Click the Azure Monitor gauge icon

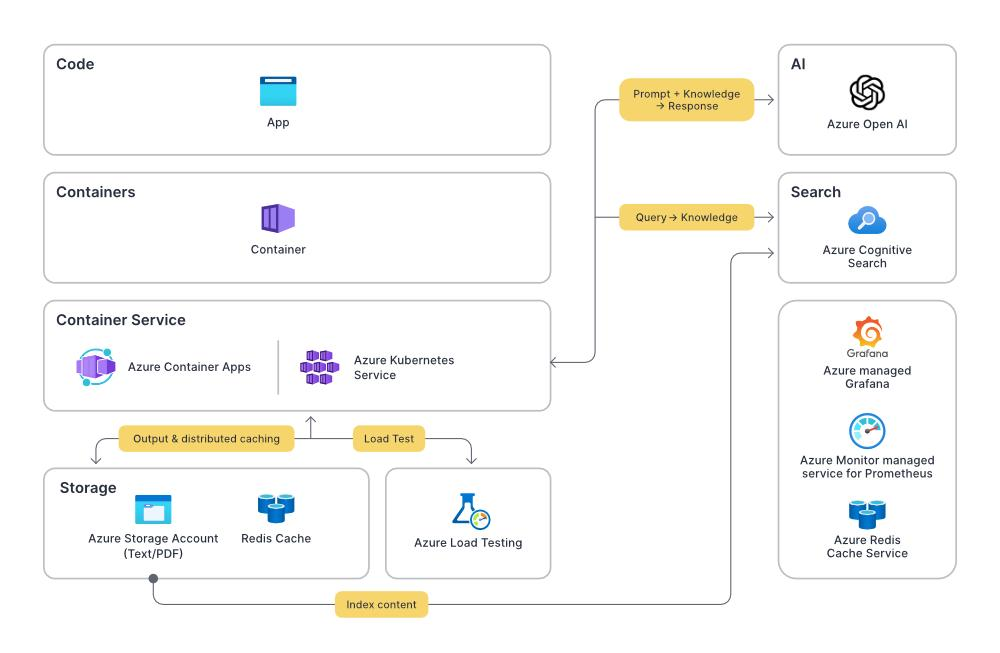[867, 431]
